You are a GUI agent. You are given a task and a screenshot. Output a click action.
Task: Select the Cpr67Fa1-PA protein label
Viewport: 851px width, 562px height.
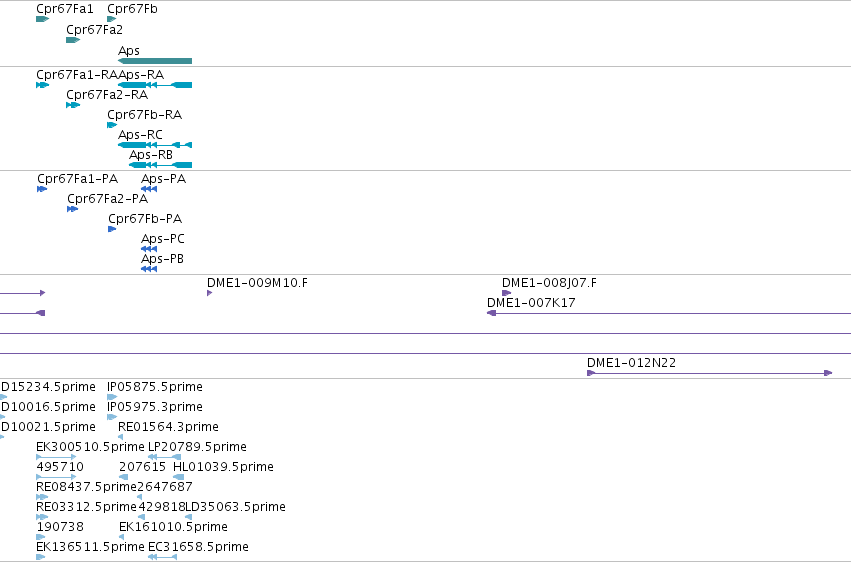(78, 178)
